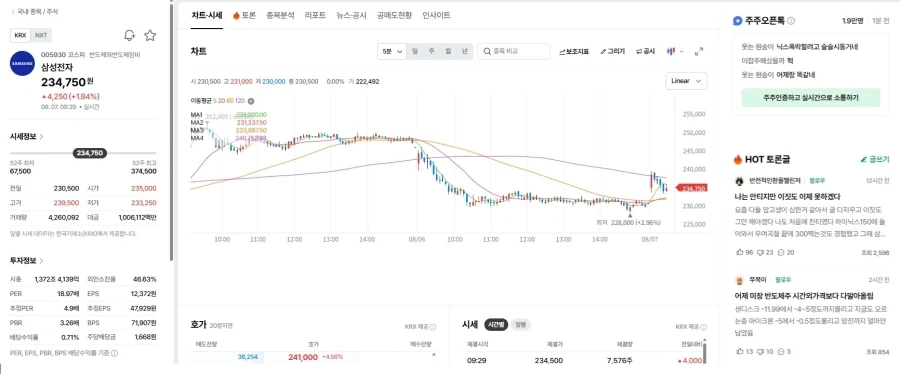Click the 234,750 marker on the 52-week range
Image resolution: width=900 pixels, height=374 pixels.
click(x=90, y=153)
